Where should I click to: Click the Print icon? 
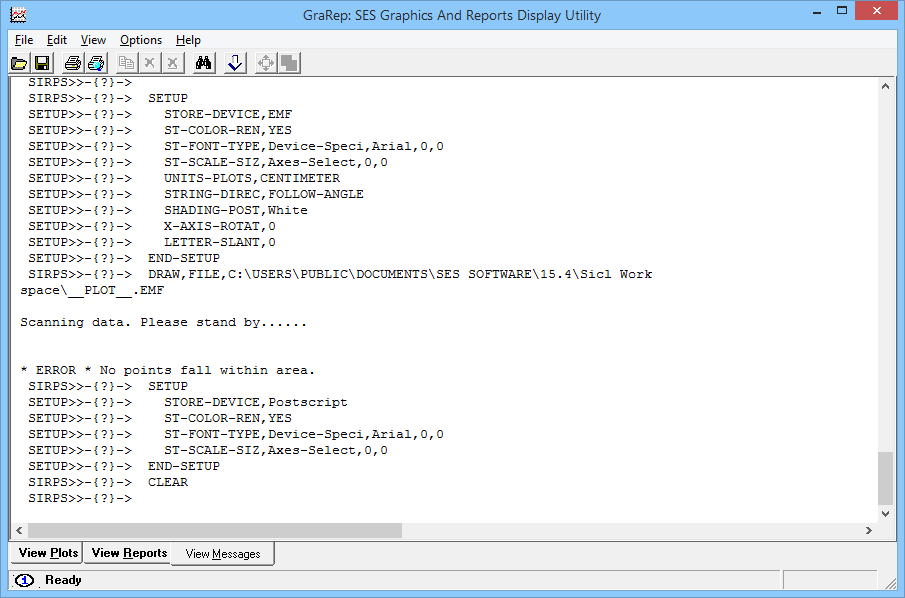[x=73, y=63]
